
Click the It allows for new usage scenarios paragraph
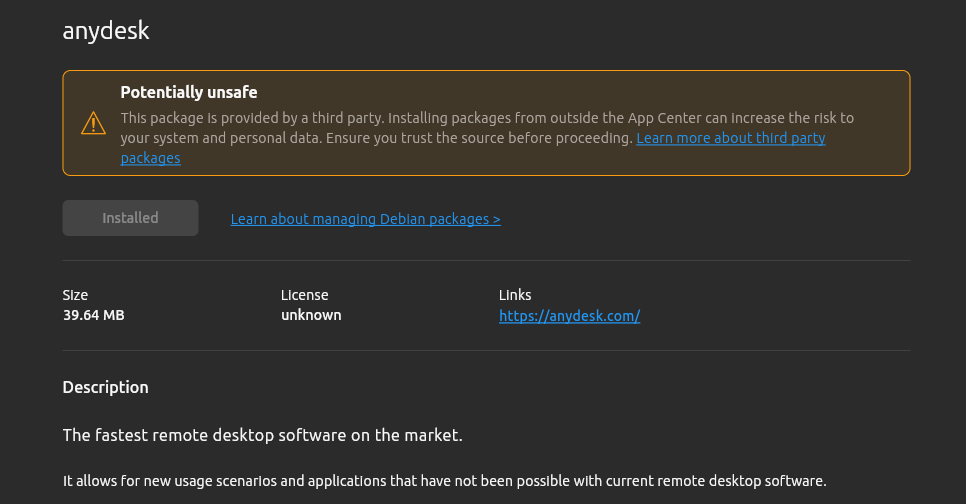click(x=445, y=481)
